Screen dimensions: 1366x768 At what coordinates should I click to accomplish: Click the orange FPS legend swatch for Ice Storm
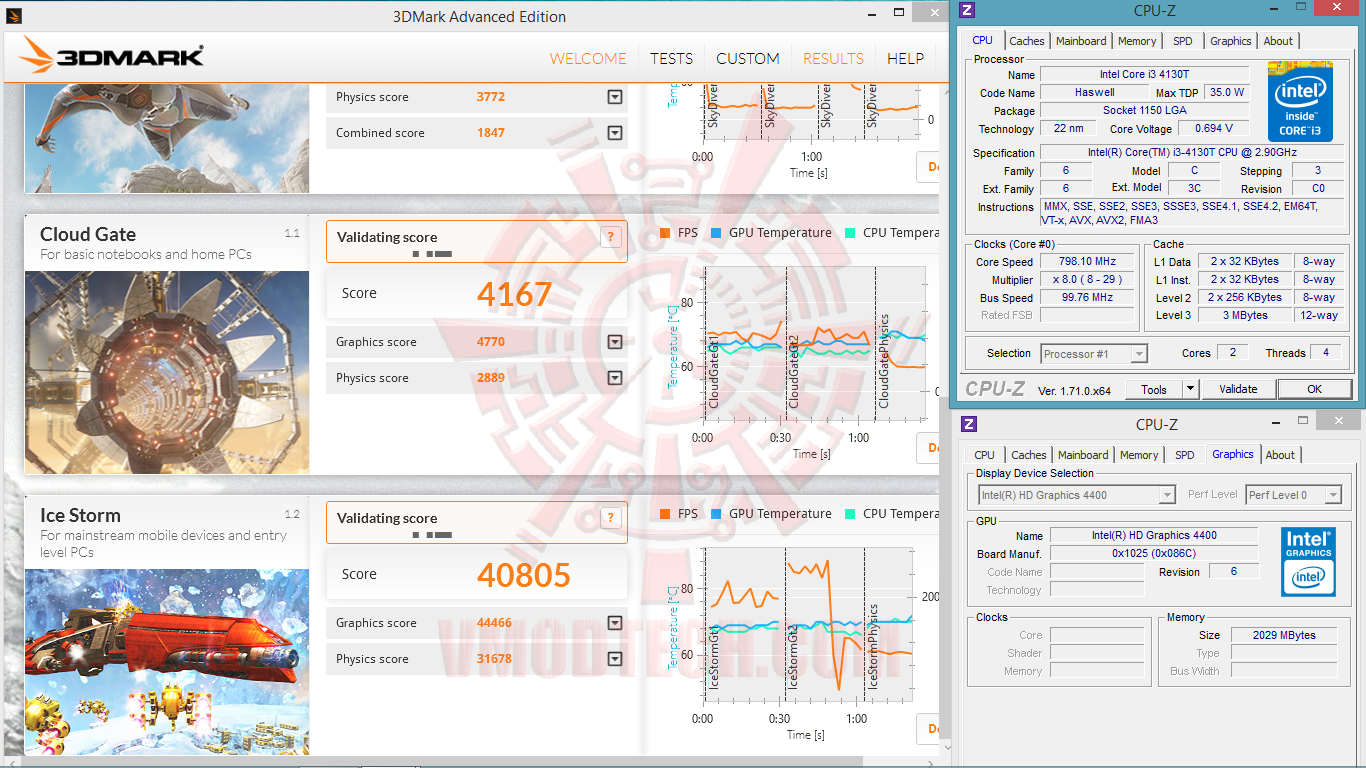tap(665, 514)
